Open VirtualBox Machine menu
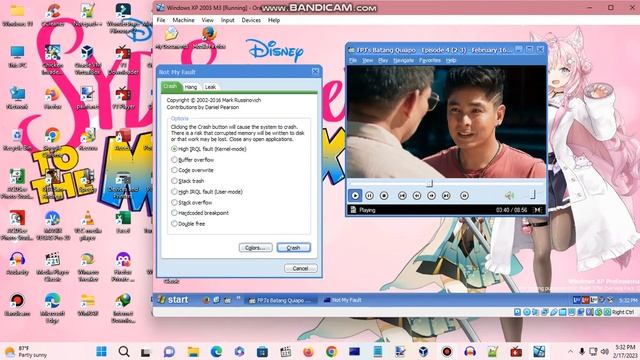This screenshot has height=360, width=640. pyautogui.click(x=183, y=20)
